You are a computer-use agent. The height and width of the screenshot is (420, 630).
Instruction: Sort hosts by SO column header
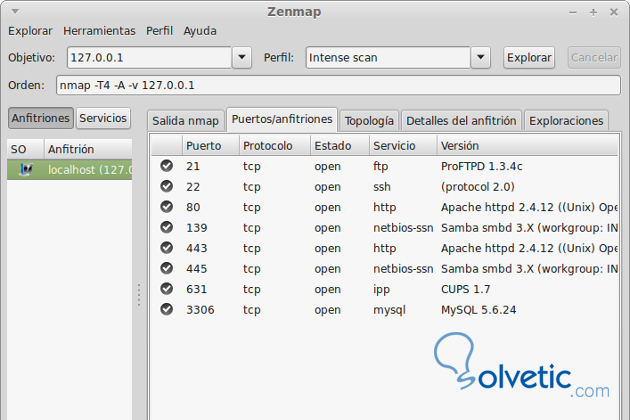[25, 149]
